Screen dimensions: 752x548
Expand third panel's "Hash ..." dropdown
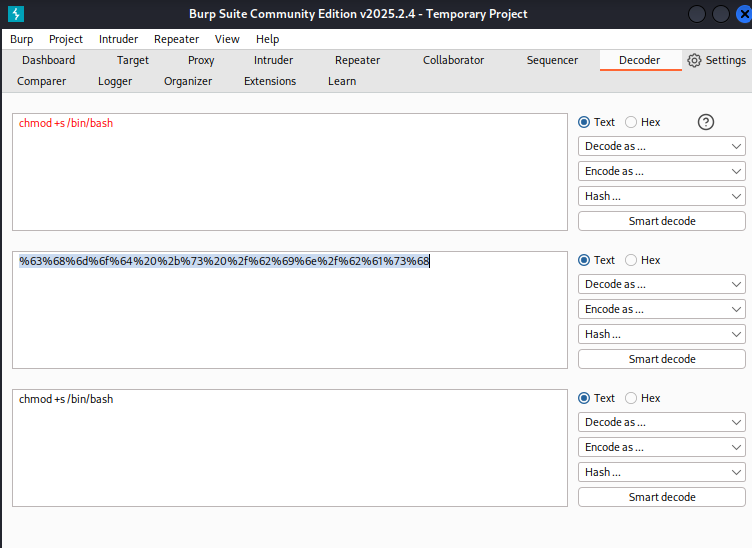661,472
